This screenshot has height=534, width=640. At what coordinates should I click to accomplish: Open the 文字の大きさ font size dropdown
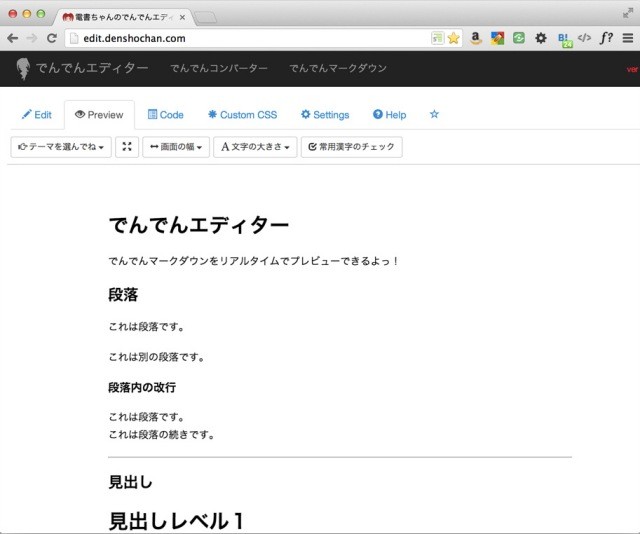[x=255, y=147]
